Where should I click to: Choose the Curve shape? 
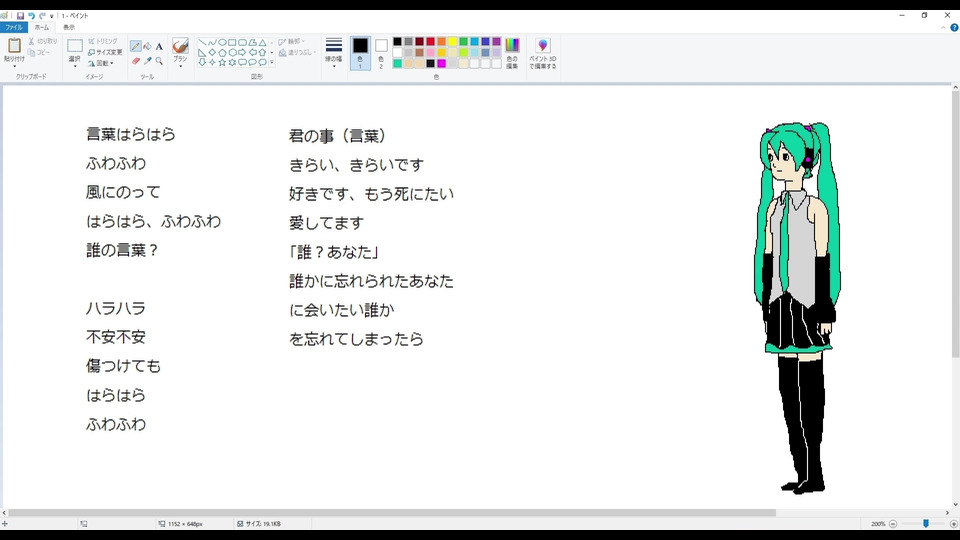(212, 42)
